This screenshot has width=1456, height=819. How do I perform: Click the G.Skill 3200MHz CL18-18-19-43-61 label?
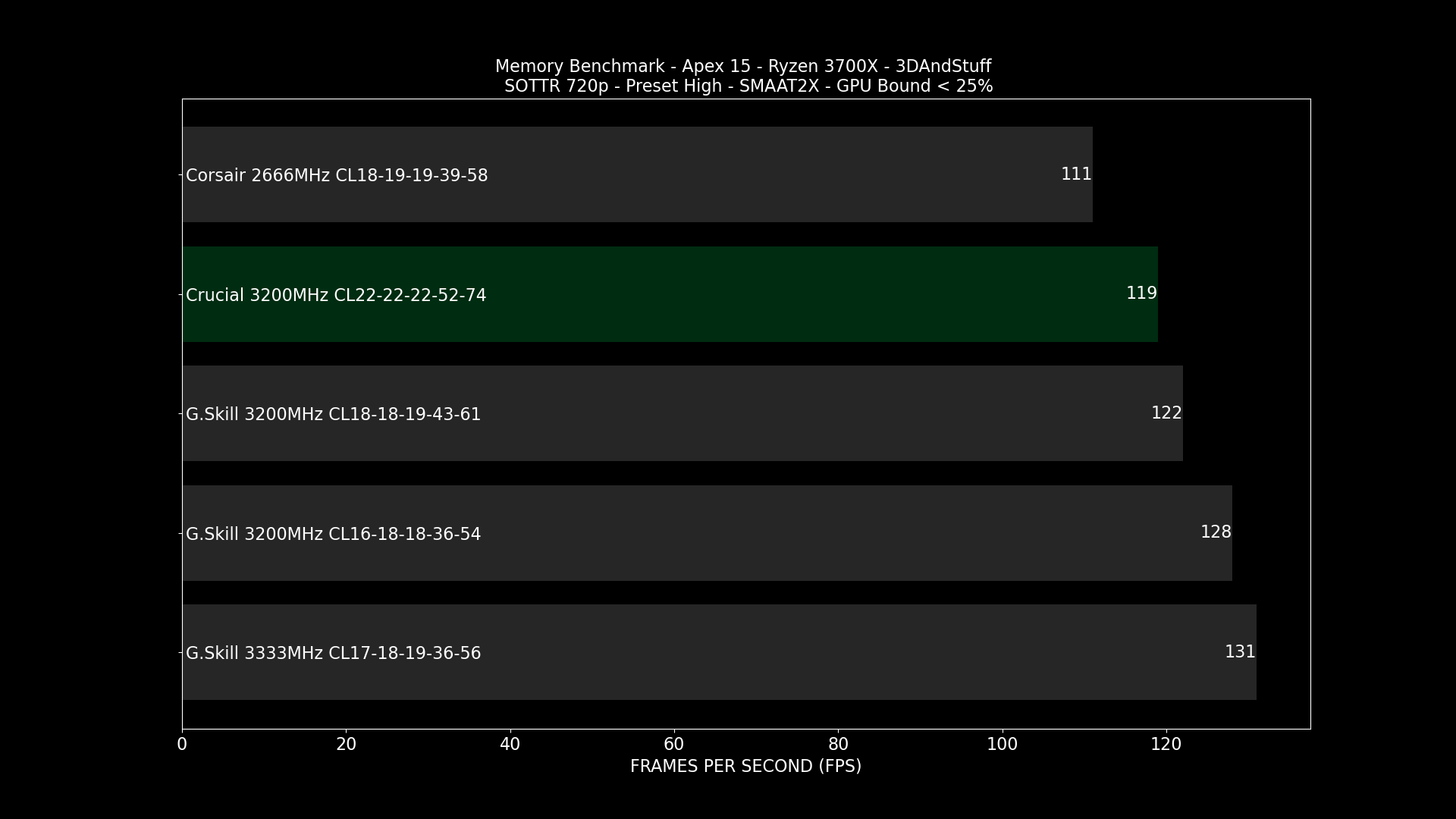(x=333, y=414)
